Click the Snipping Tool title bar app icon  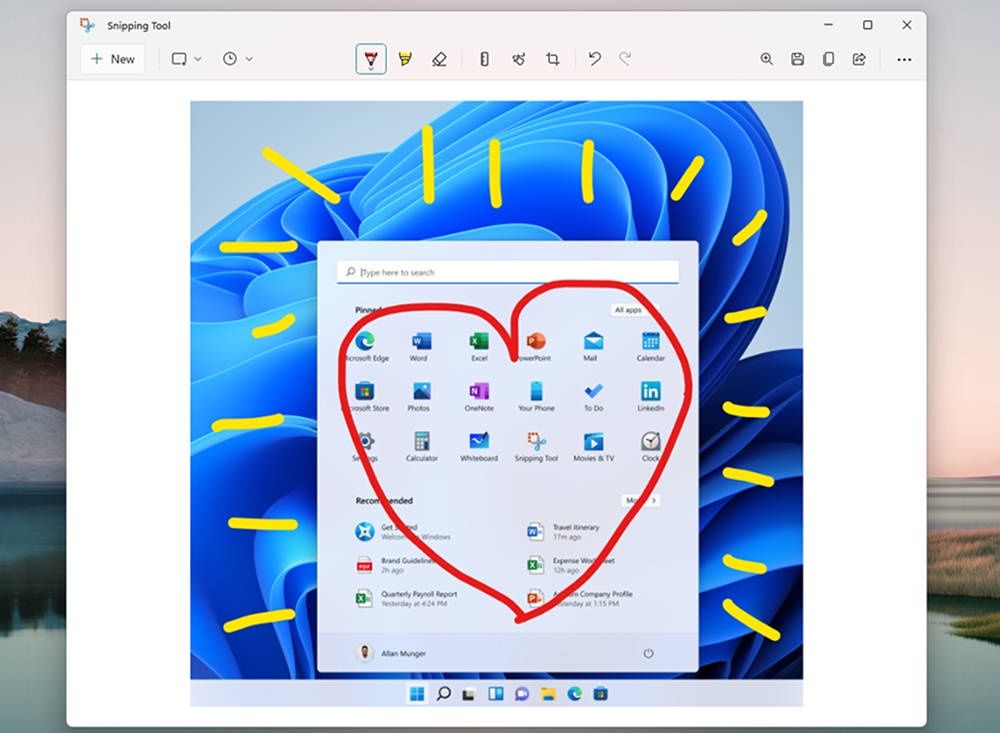[x=87, y=25]
